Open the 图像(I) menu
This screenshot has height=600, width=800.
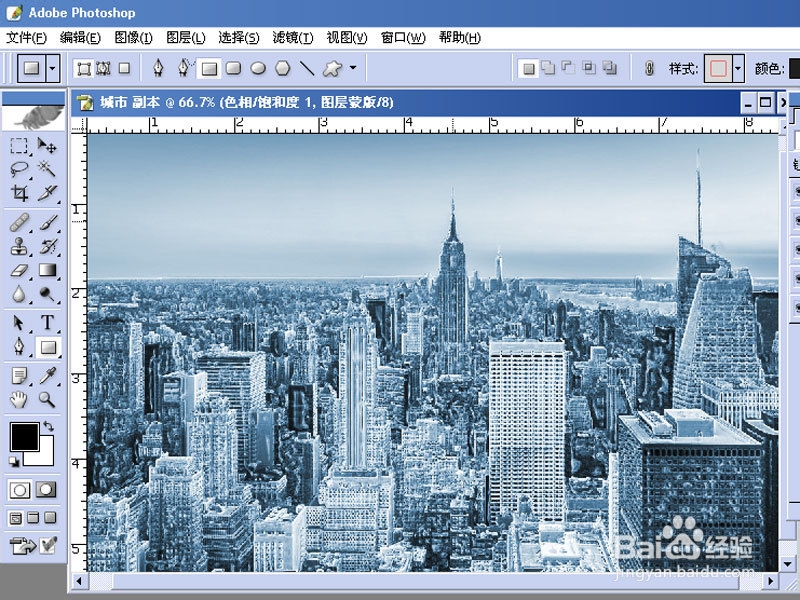point(133,38)
